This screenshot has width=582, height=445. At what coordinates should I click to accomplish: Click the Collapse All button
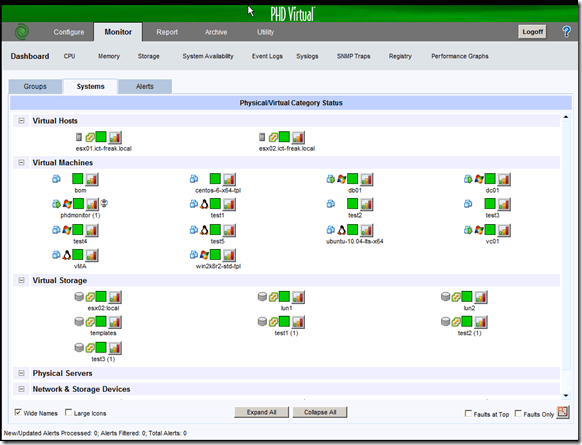(320, 412)
